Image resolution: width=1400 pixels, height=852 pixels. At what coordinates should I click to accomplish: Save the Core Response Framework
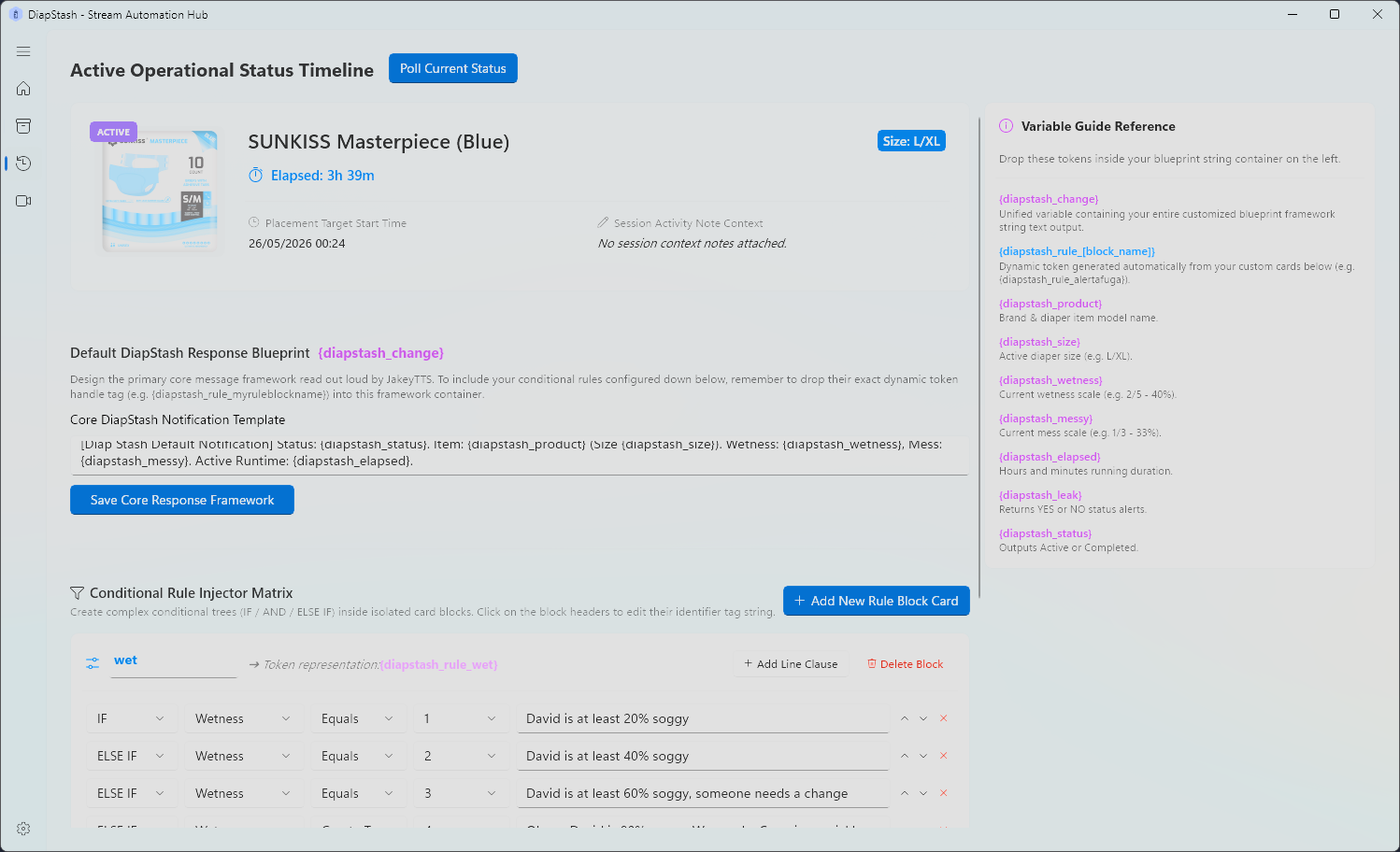pos(182,500)
